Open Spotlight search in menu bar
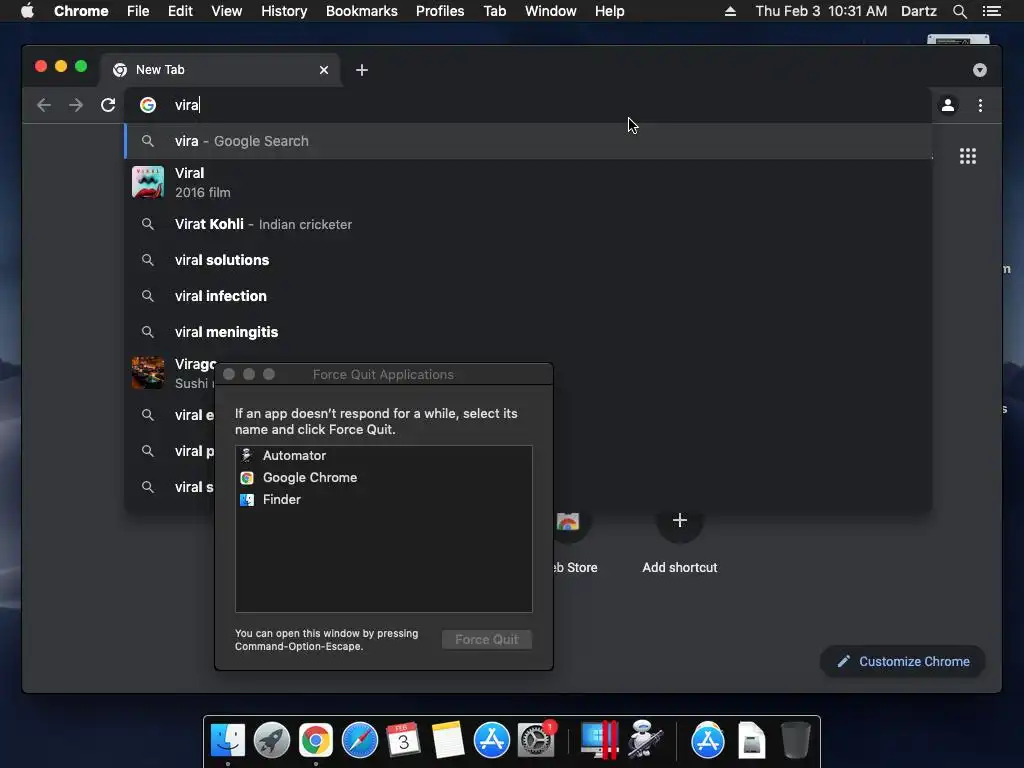 (959, 11)
